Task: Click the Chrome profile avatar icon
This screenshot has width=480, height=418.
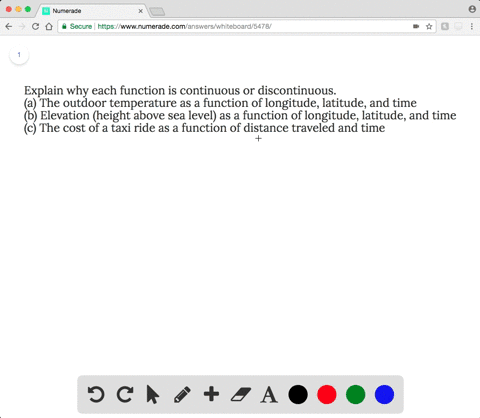Action: click(472, 9)
